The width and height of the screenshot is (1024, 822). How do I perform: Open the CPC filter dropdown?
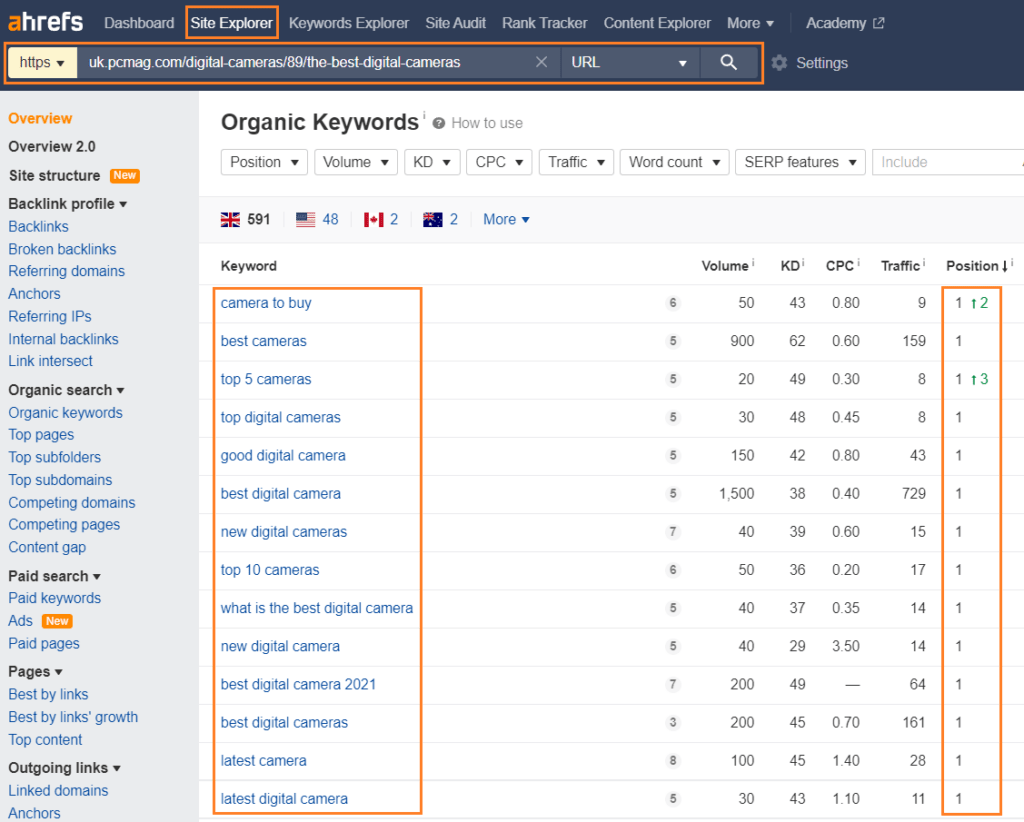pos(499,162)
